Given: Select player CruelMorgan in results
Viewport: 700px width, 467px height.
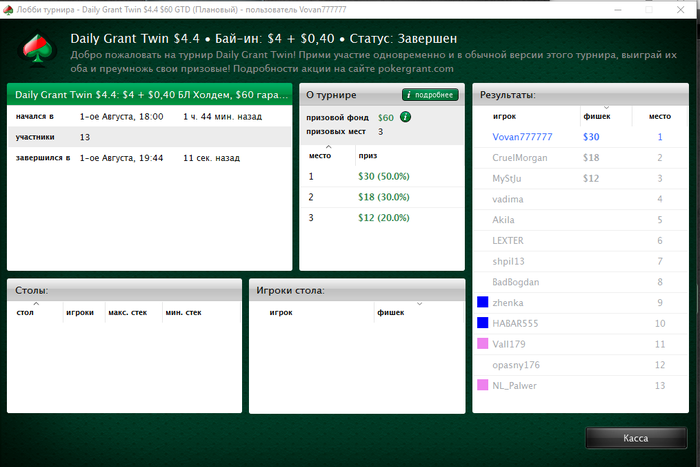Looking at the screenshot, I should 580,158.
